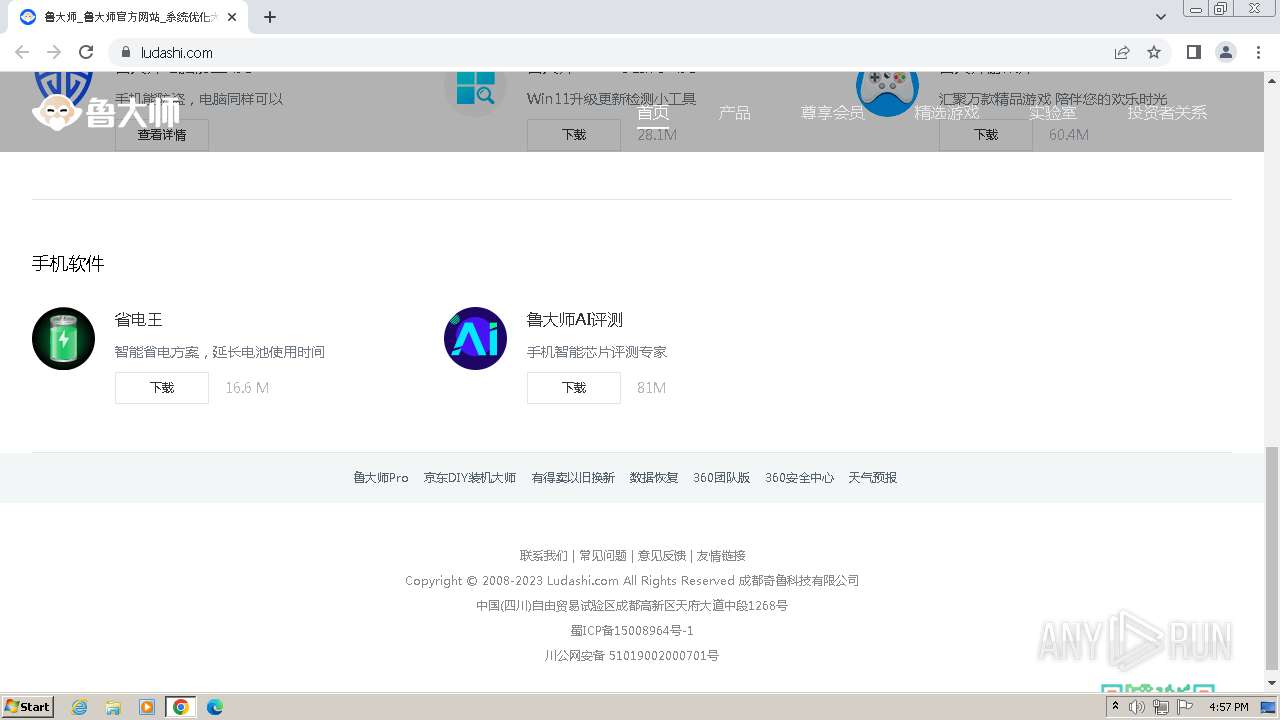Select 产品 in navigation menu

point(734,113)
